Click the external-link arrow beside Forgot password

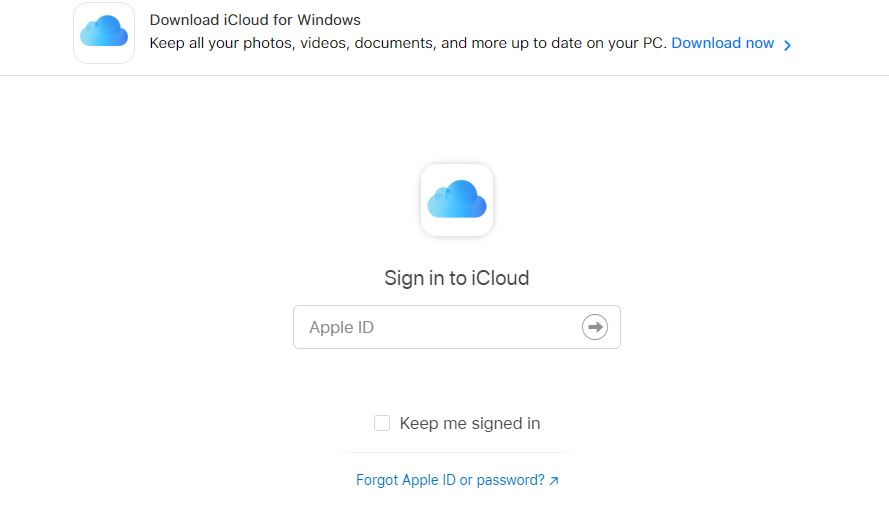coord(554,481)
